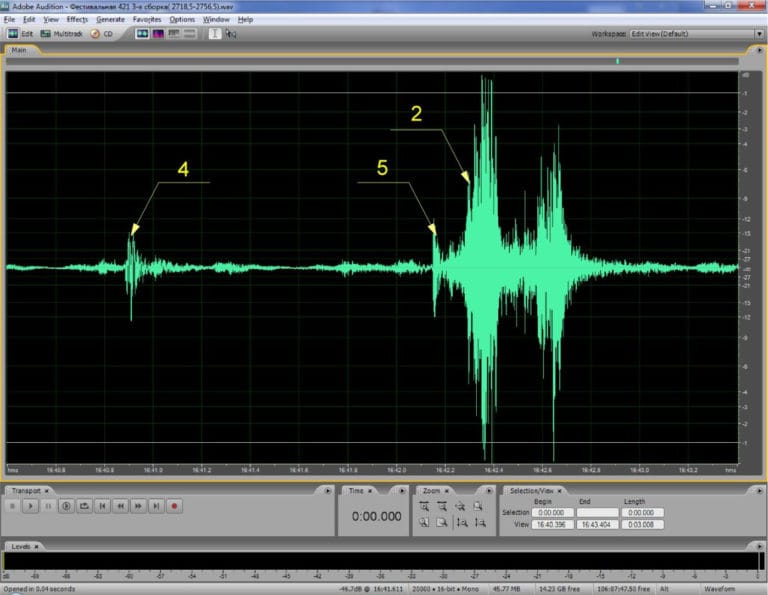Screen dimensions: 768x595
Task: Open Zoom panel options arrow
Action: click(x=488, y=491)
